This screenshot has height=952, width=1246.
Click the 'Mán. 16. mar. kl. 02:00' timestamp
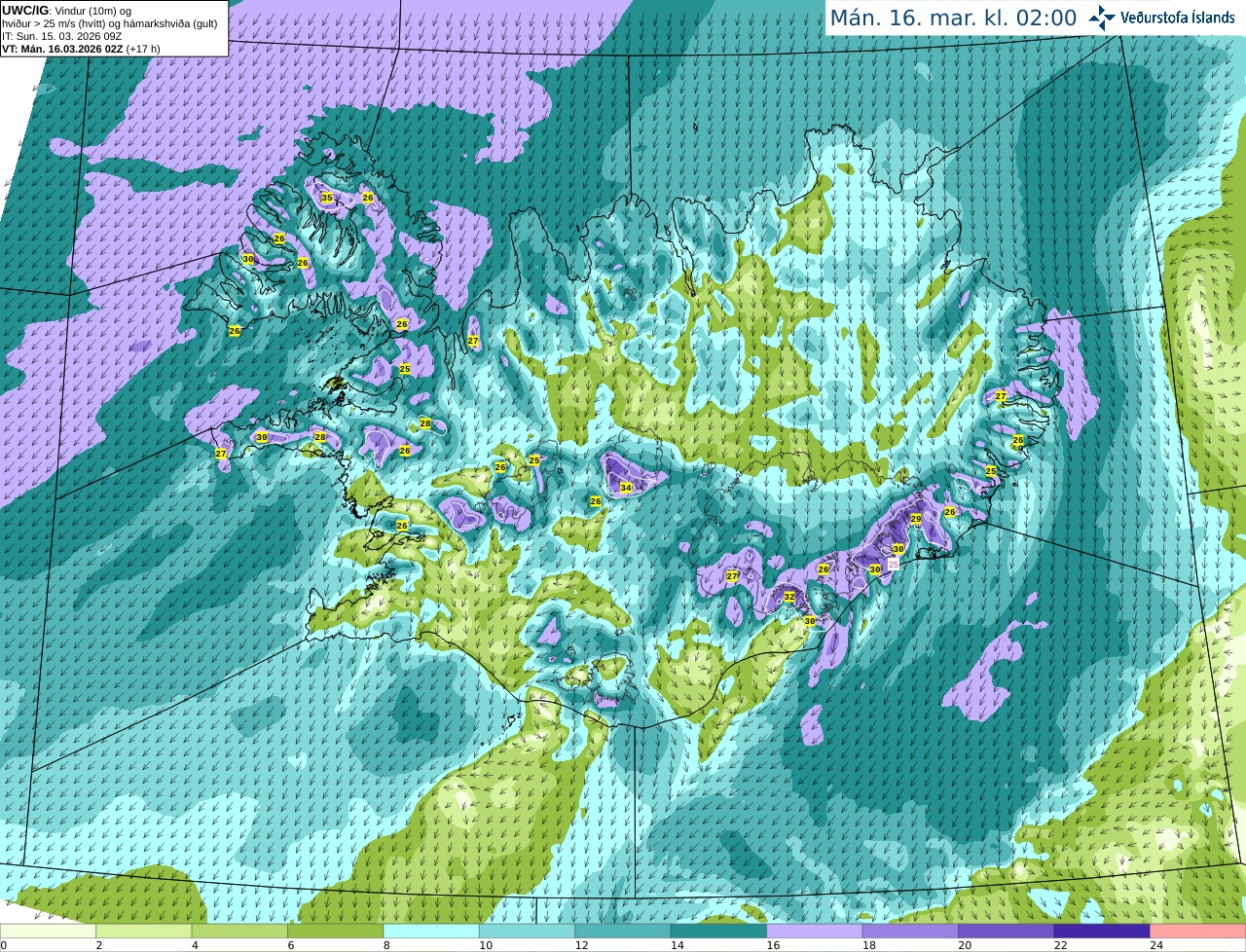click(953, 18)
